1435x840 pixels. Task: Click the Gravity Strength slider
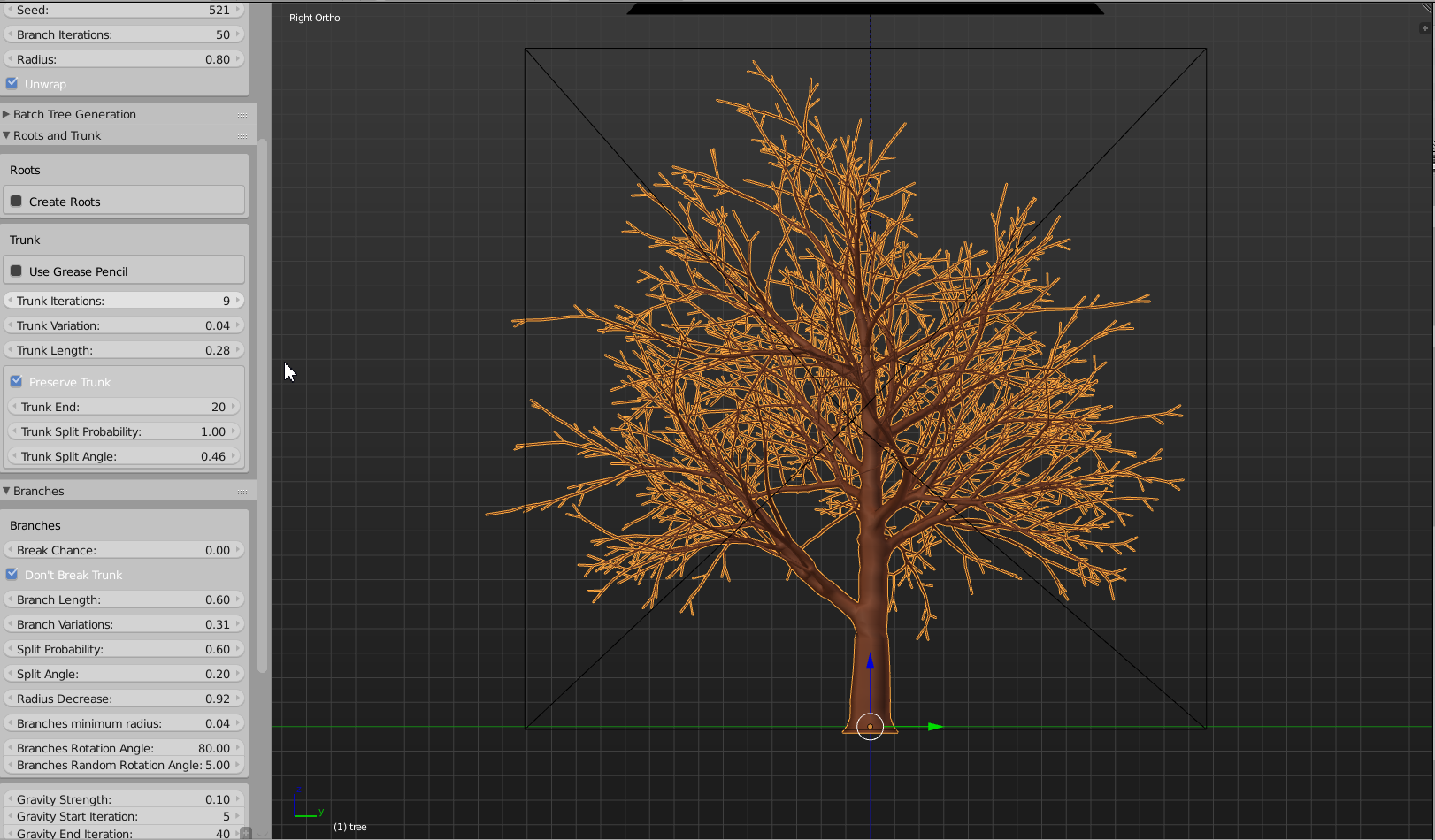(x=124, y=799)
